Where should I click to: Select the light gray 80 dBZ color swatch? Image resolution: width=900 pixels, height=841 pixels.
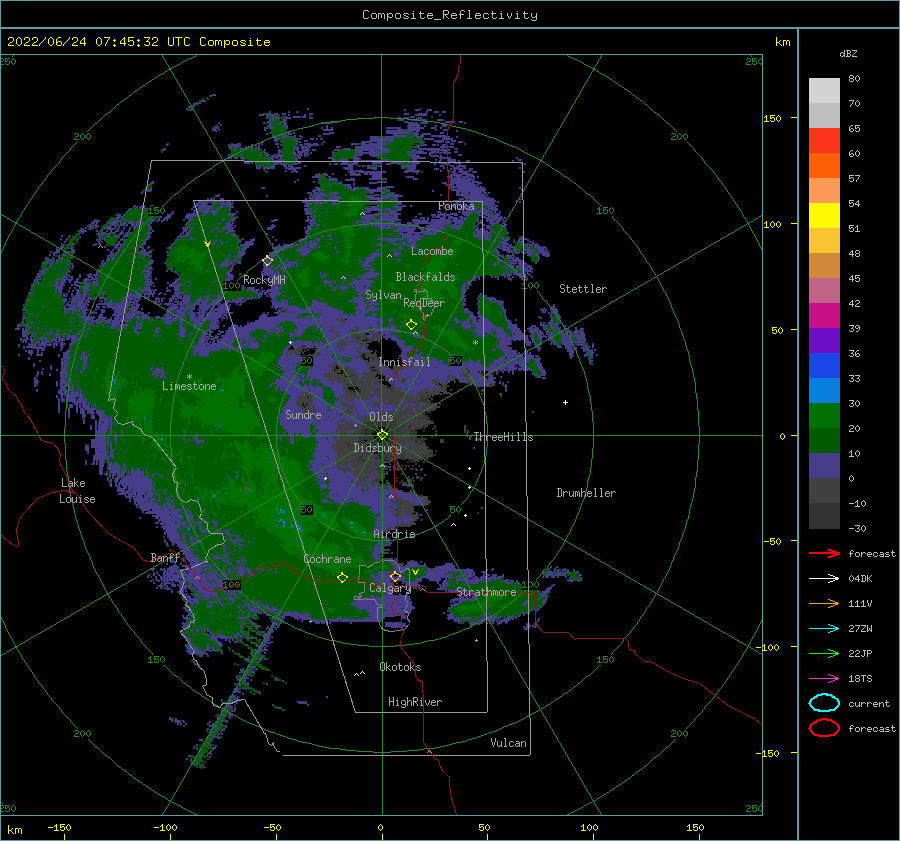824,91
